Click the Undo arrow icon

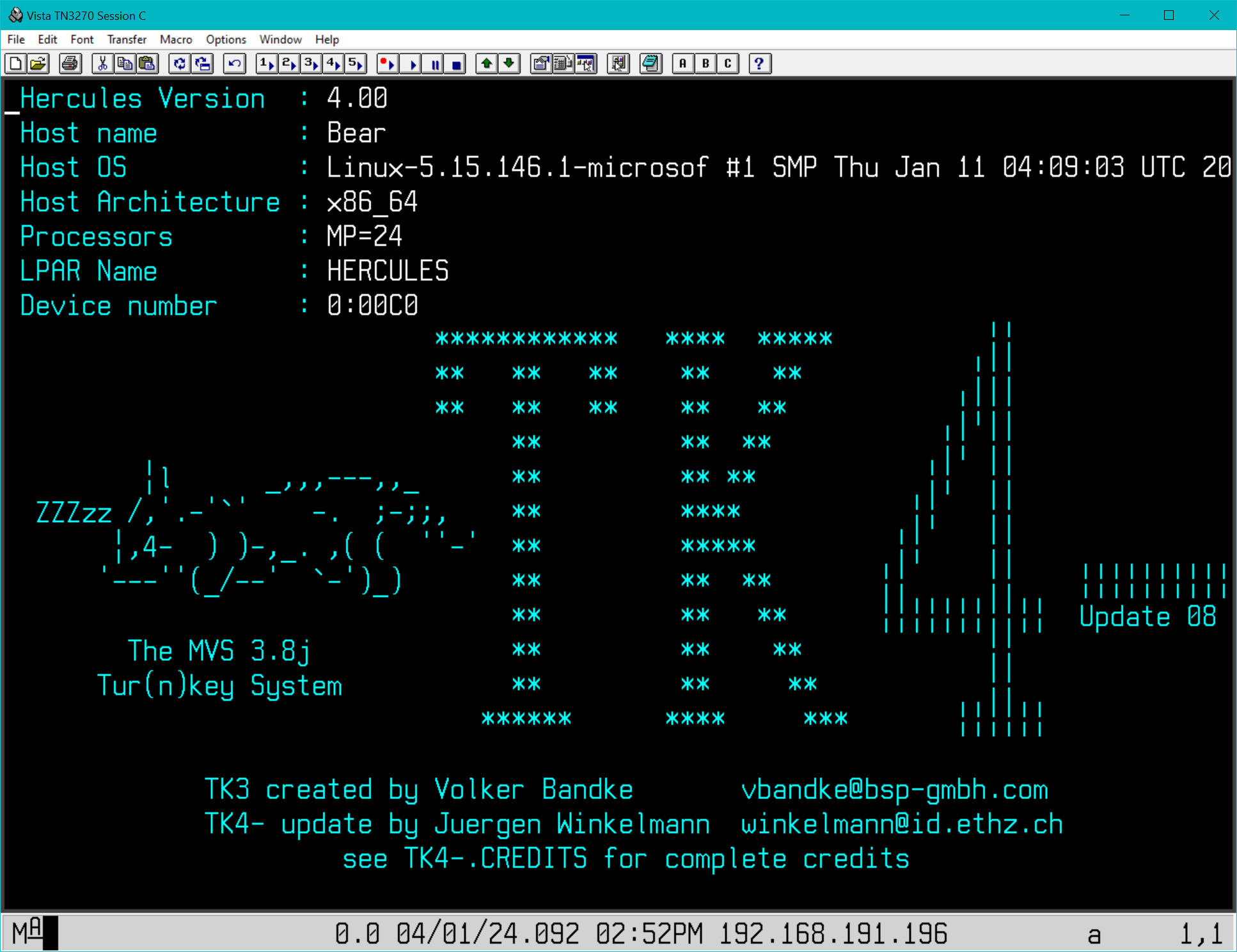point(235,63)
